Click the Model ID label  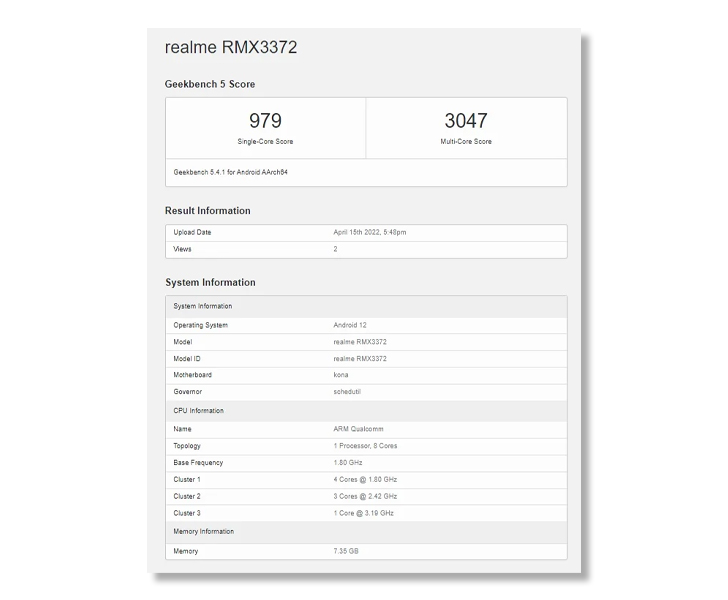click(x=187, y=359)
